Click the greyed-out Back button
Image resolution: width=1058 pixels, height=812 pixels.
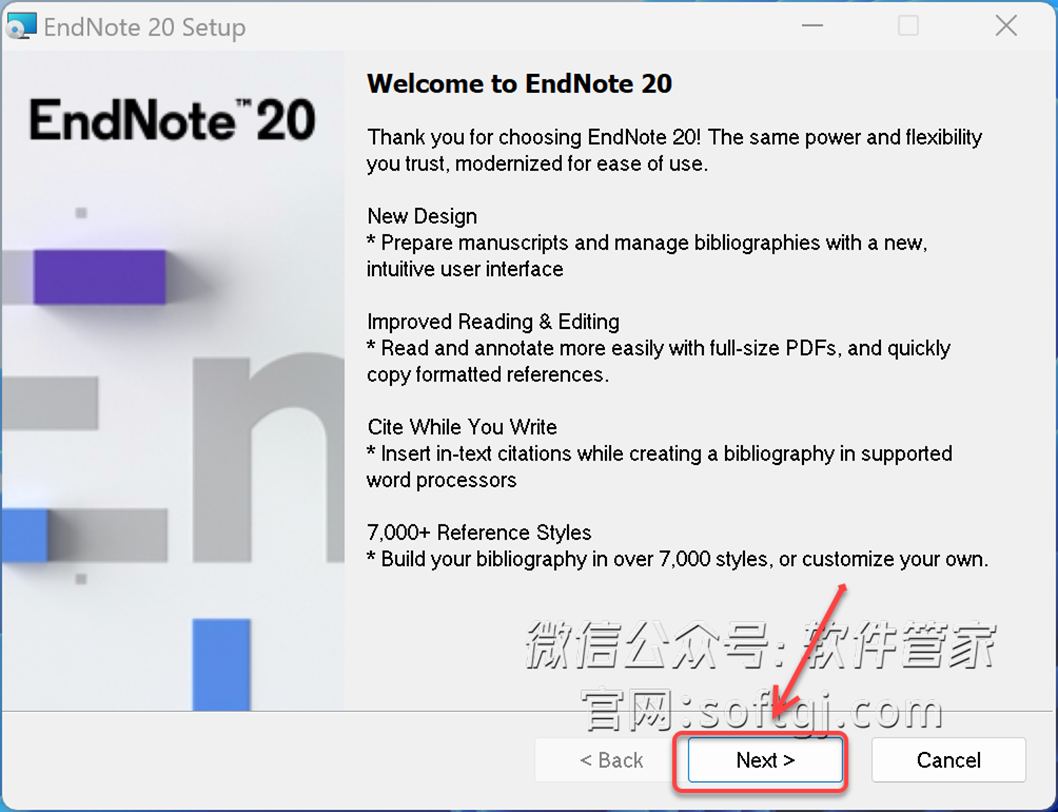[x=611, y=760]
